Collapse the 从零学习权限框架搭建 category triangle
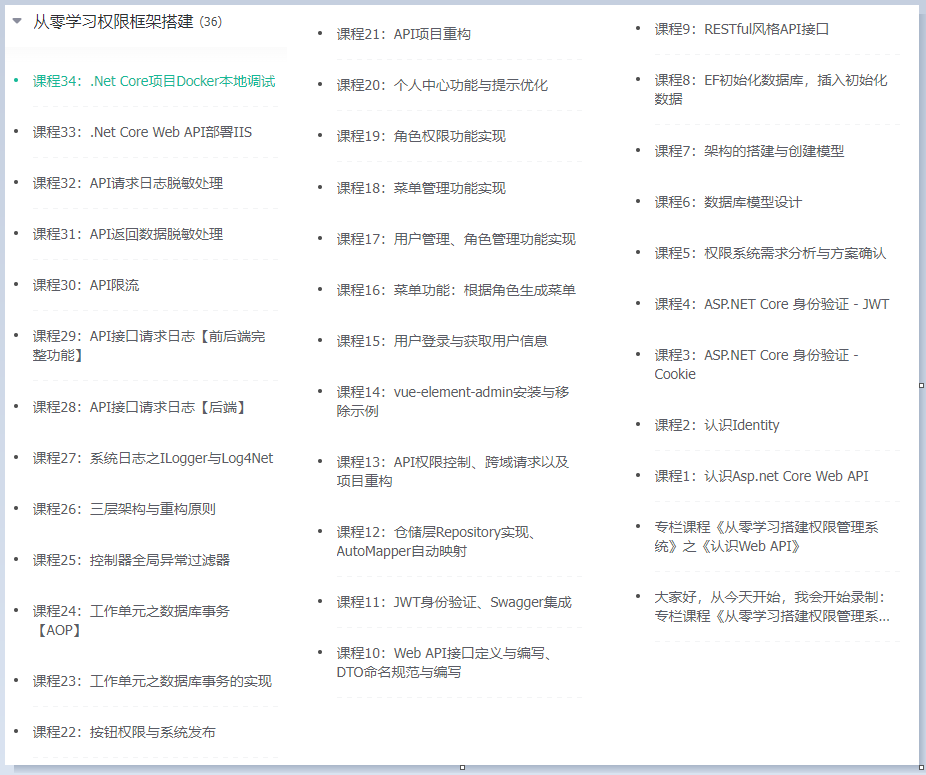This screenshot has width=926, height=775. click(x=17, y=21)
